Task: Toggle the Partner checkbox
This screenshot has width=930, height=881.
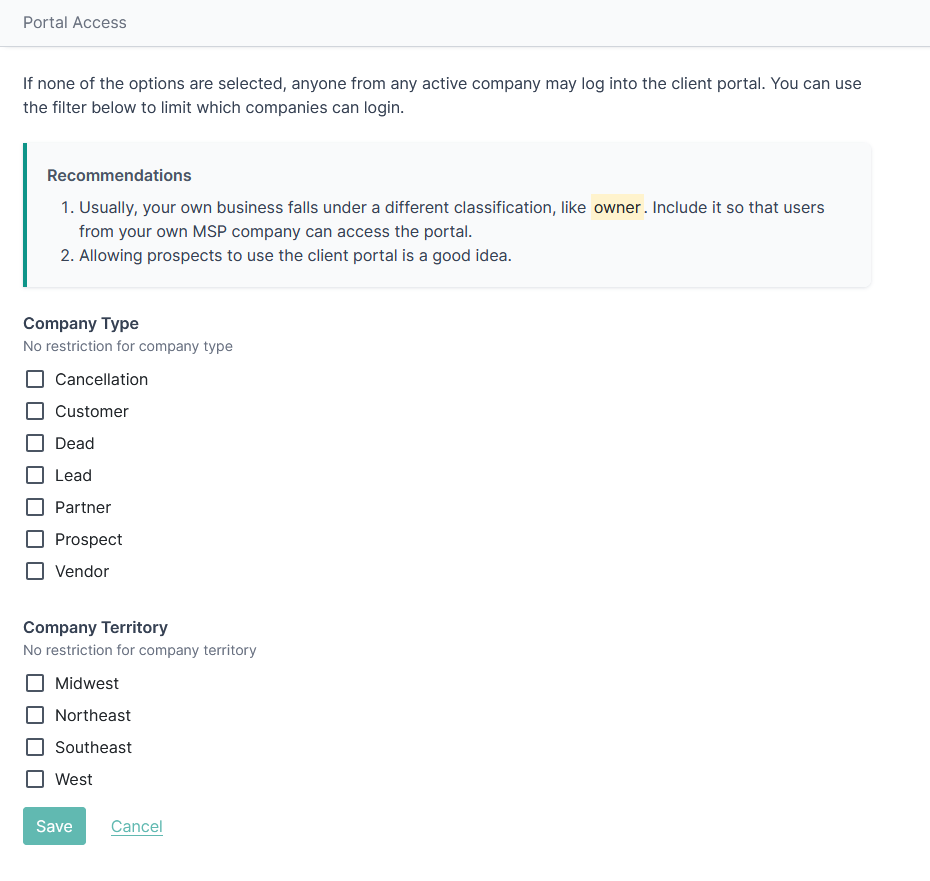Action: point(35,507)
